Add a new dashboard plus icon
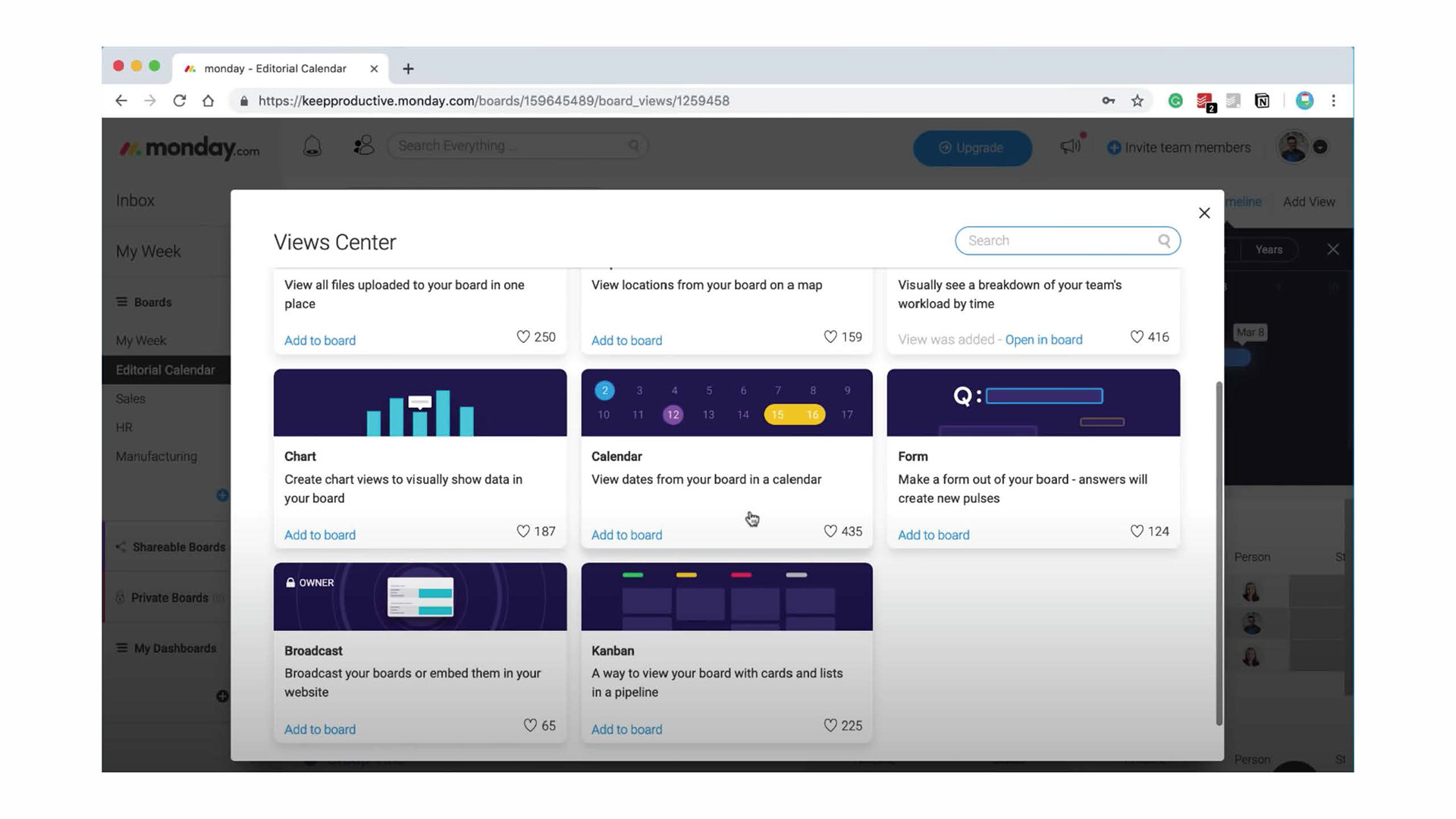This screenshot has width=1456, height=819. pos(222,696)
